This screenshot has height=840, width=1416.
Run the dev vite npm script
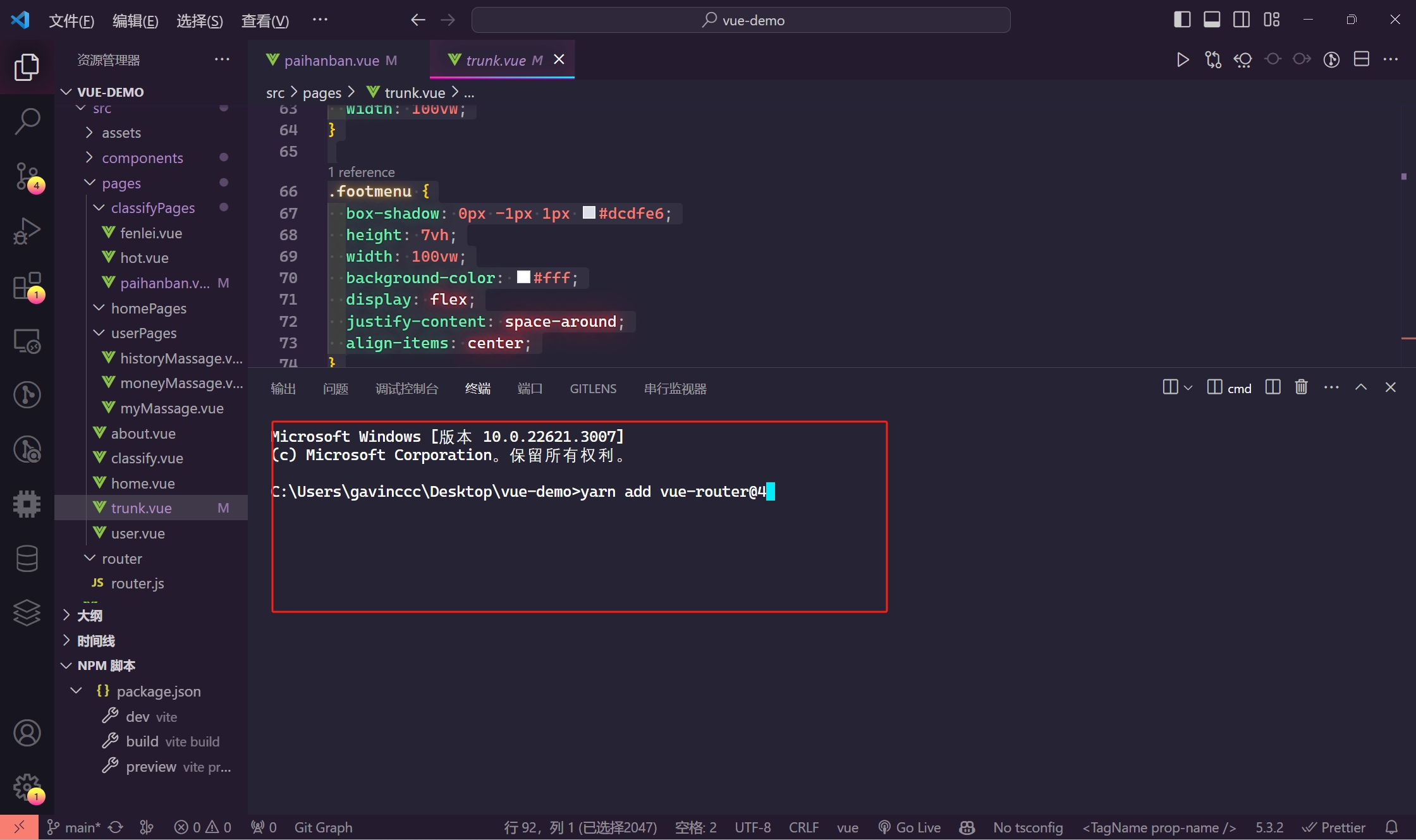[x=152, y=717]
